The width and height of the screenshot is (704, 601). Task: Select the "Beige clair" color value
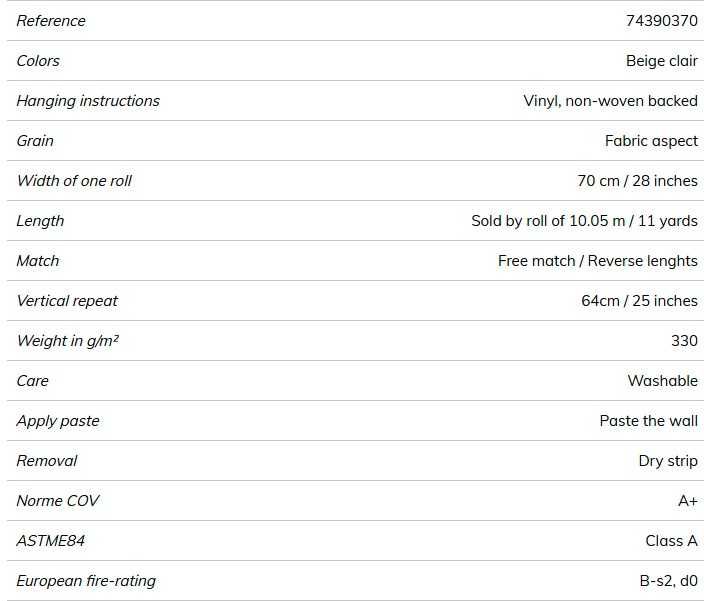[x=661, y=61]
